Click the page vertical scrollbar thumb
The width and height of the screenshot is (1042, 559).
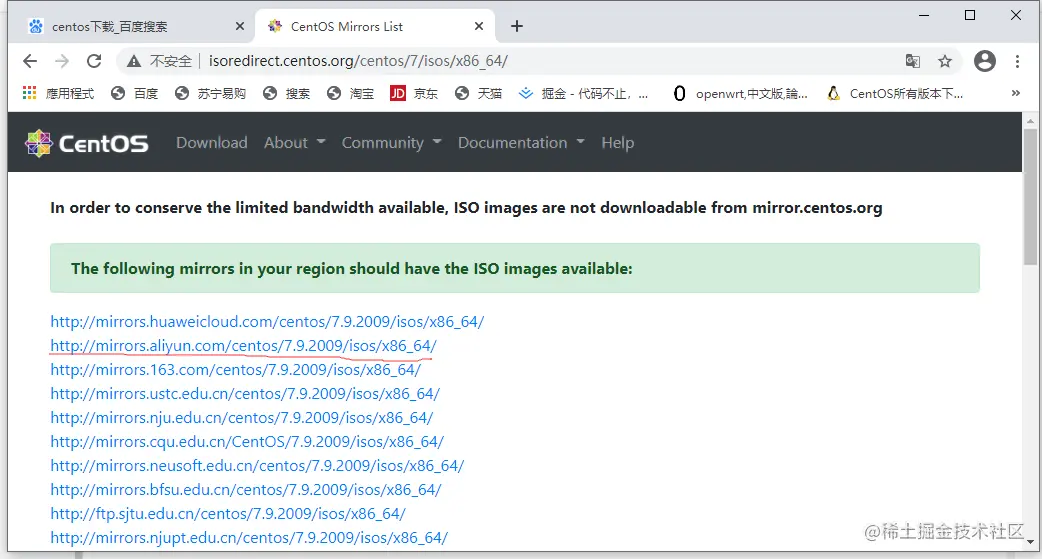pyautogui.click(x=1030, y=197)
